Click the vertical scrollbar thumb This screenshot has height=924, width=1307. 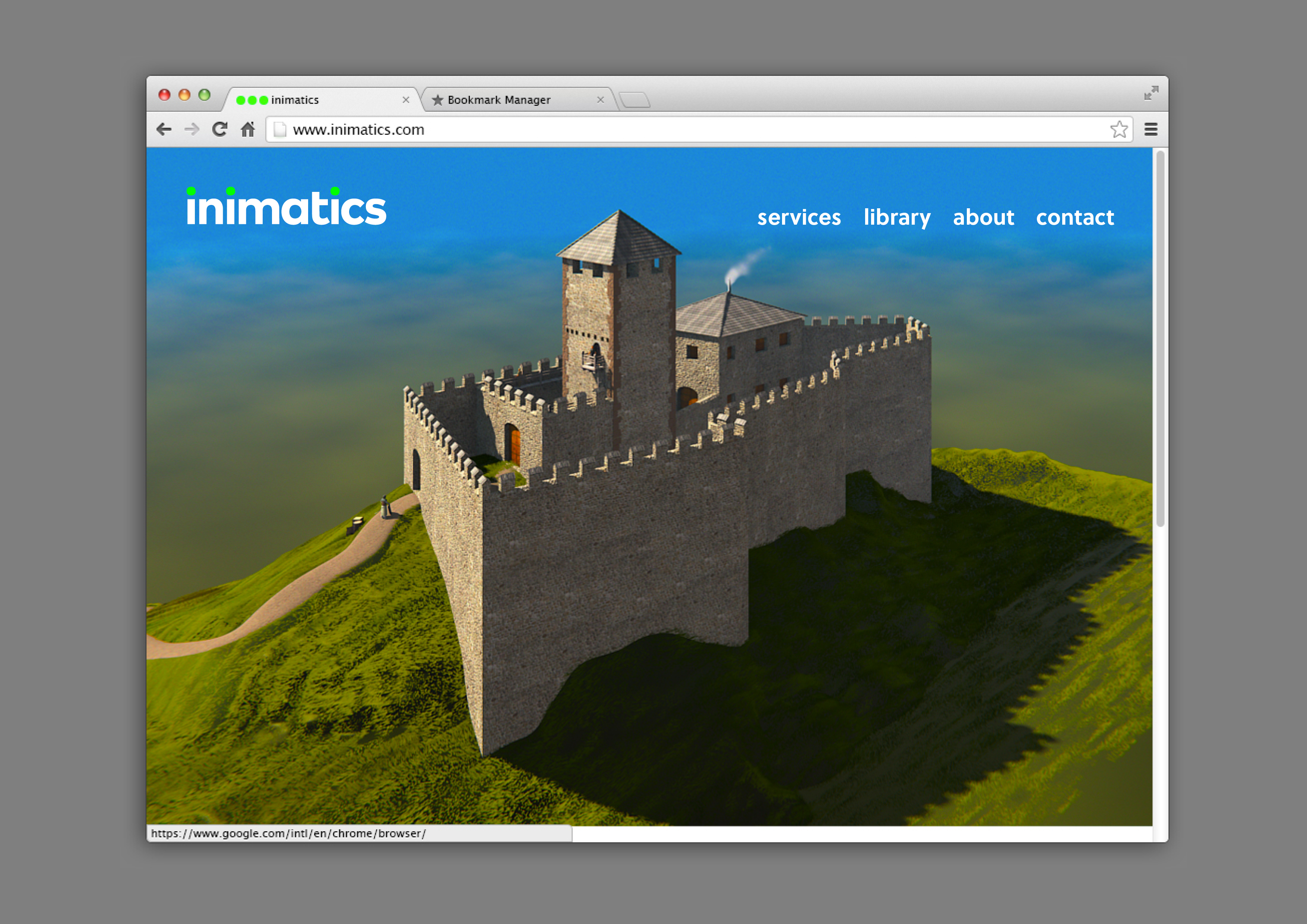[1160, 339]
